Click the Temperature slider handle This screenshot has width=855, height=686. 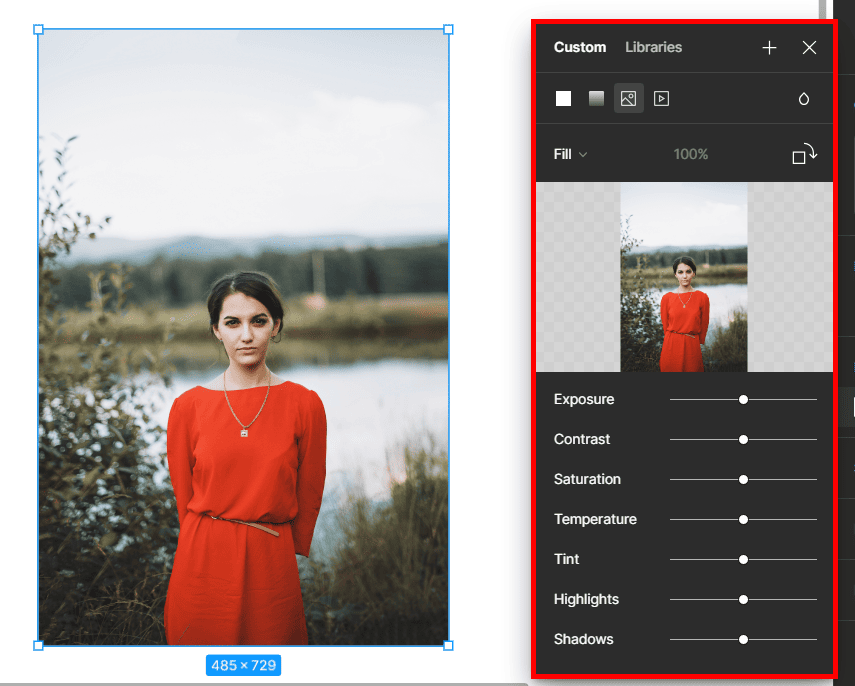(x=743, y=519)
